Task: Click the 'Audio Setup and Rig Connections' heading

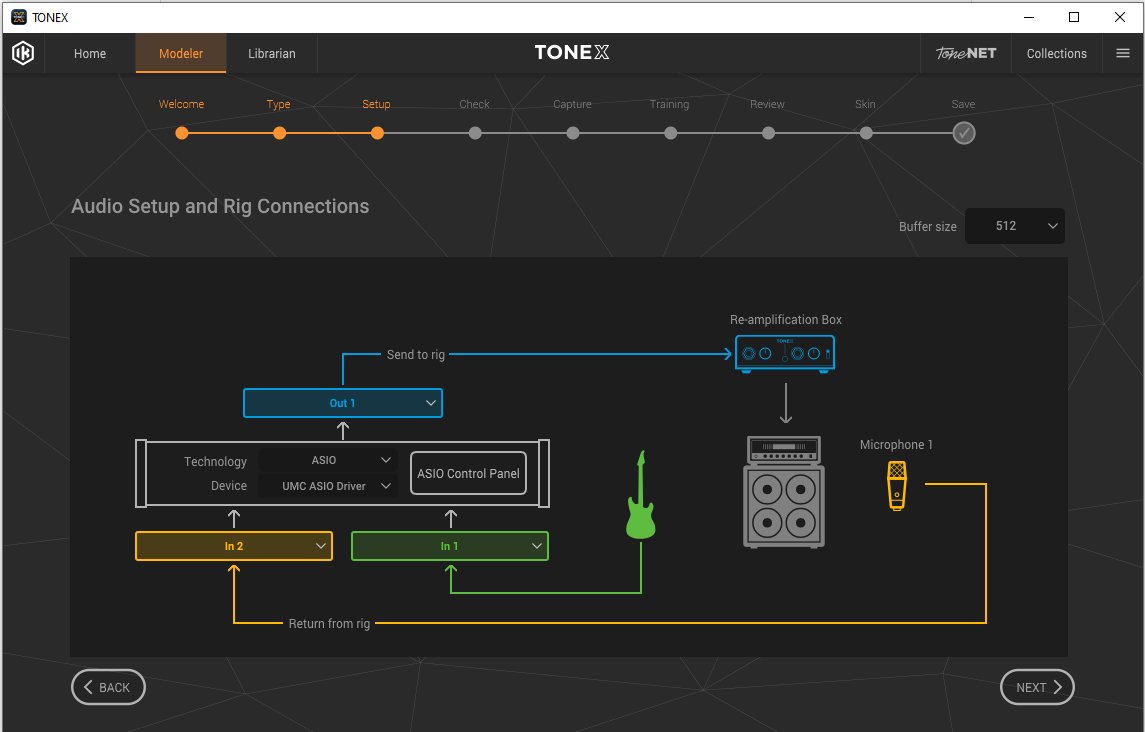Action: (220, 206)
